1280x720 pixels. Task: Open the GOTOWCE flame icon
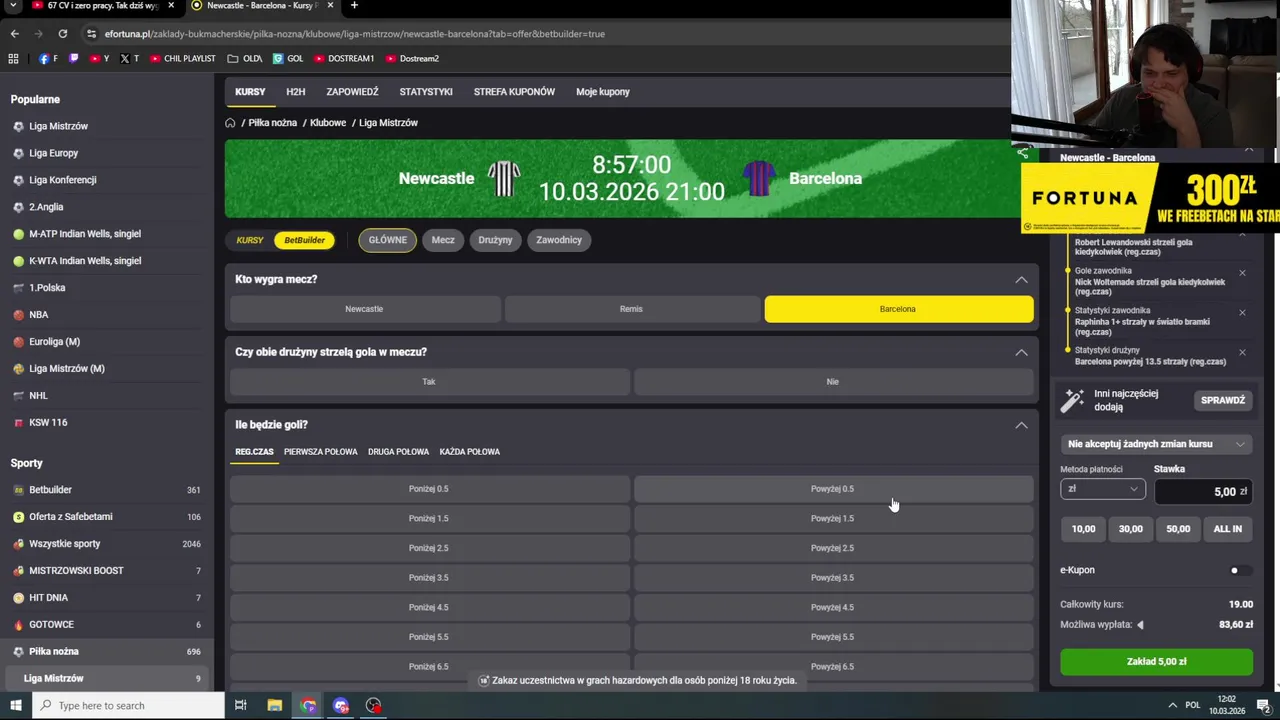coord(19,625)
